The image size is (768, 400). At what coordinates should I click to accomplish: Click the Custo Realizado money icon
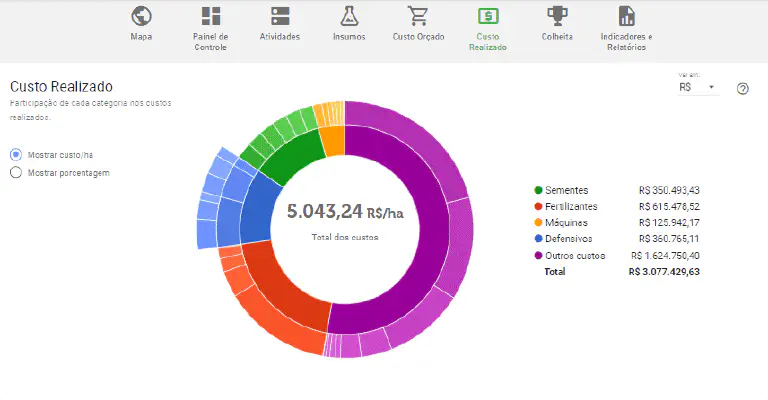click(x=488, y=17)
